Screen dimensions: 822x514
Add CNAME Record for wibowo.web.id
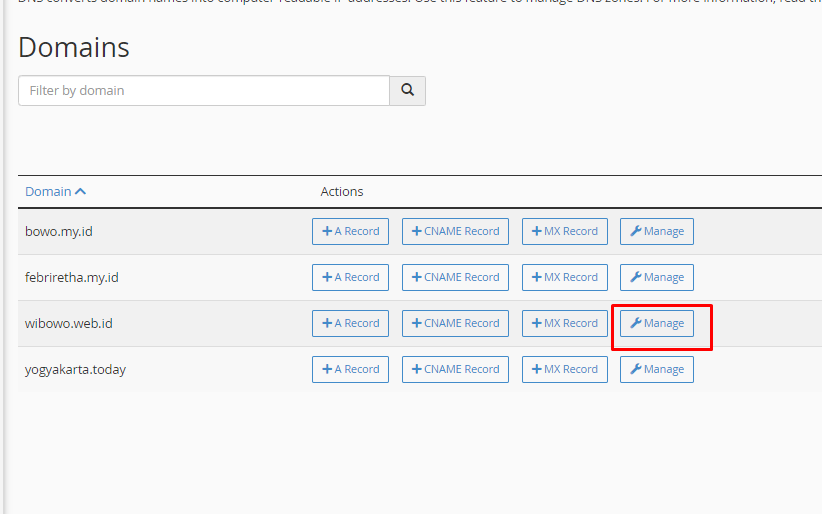(x=455, y=323)
